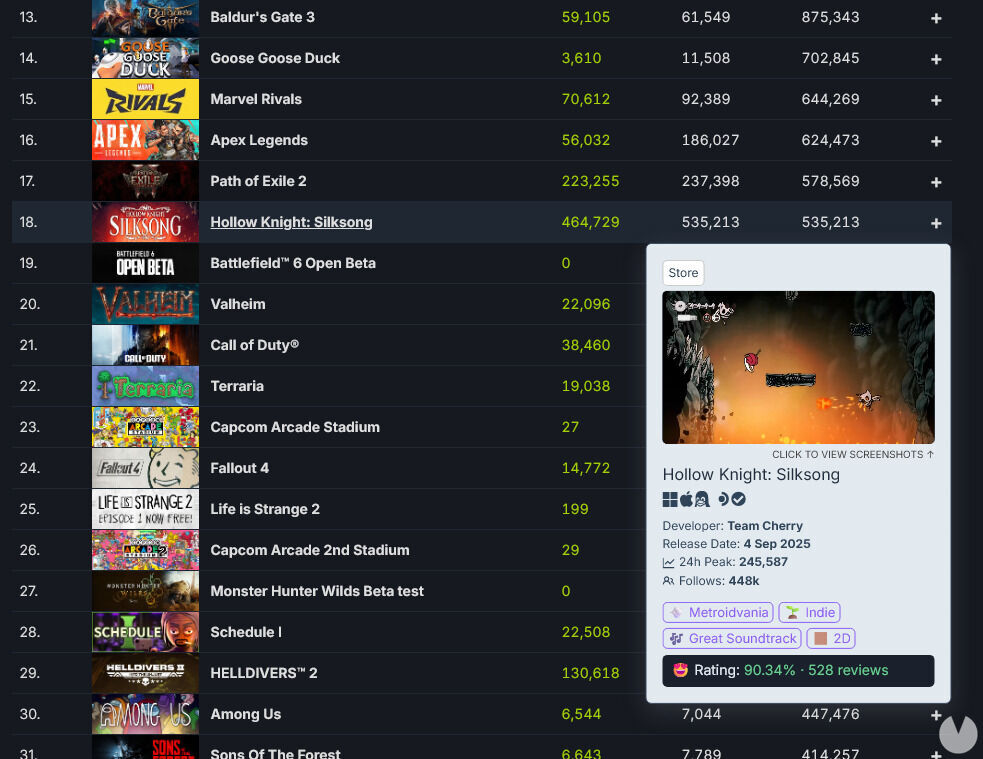
Task: Open the Hollow Knight: Silksong title link
Action: [x=291, y=222]
